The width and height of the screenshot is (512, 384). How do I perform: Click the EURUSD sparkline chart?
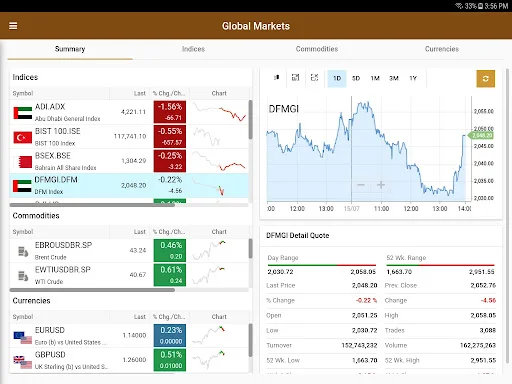209,336
